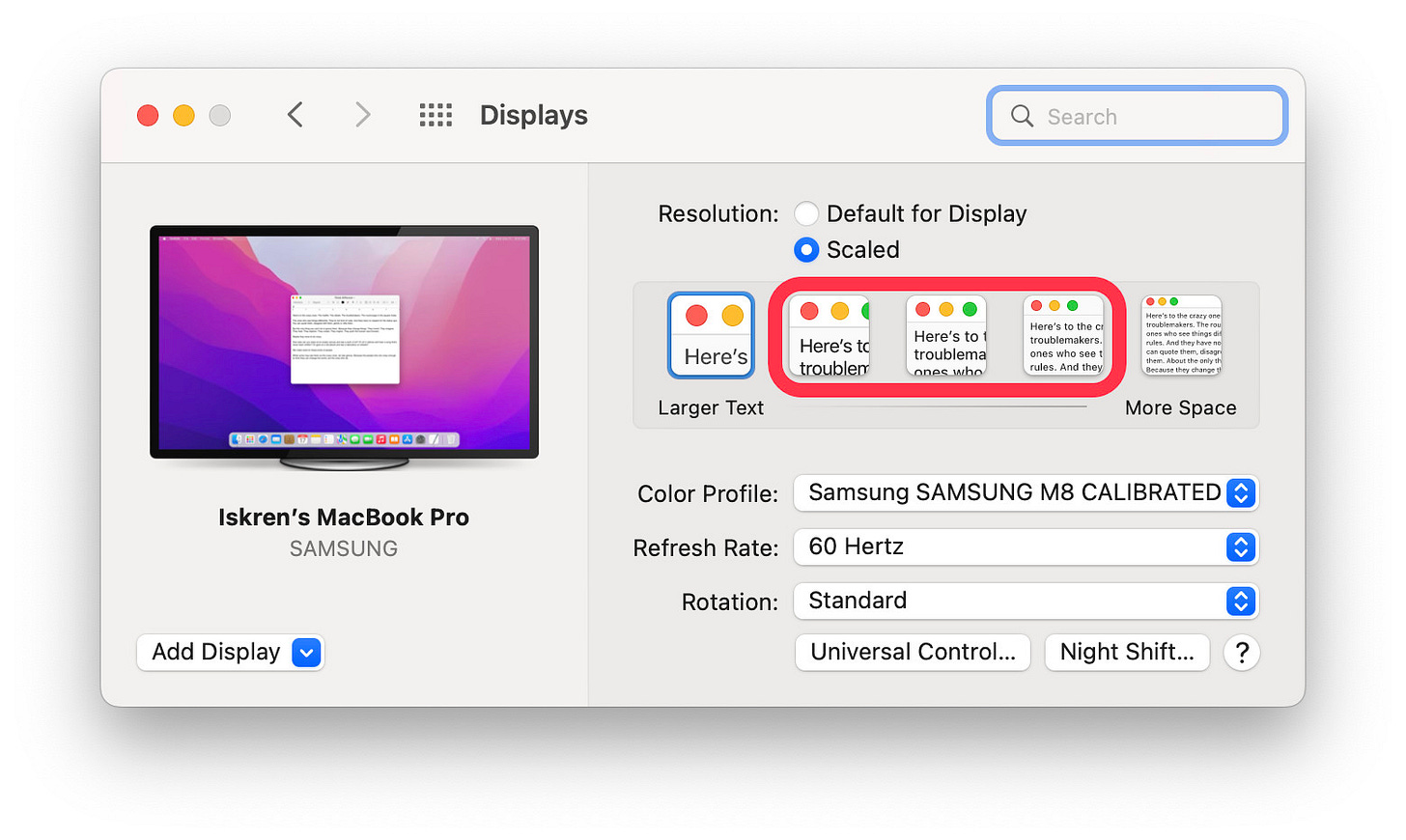Choose the More Space resolution thumbnail
The width and height of the screenshot is (1406, 840).
tap(1182, 336)
